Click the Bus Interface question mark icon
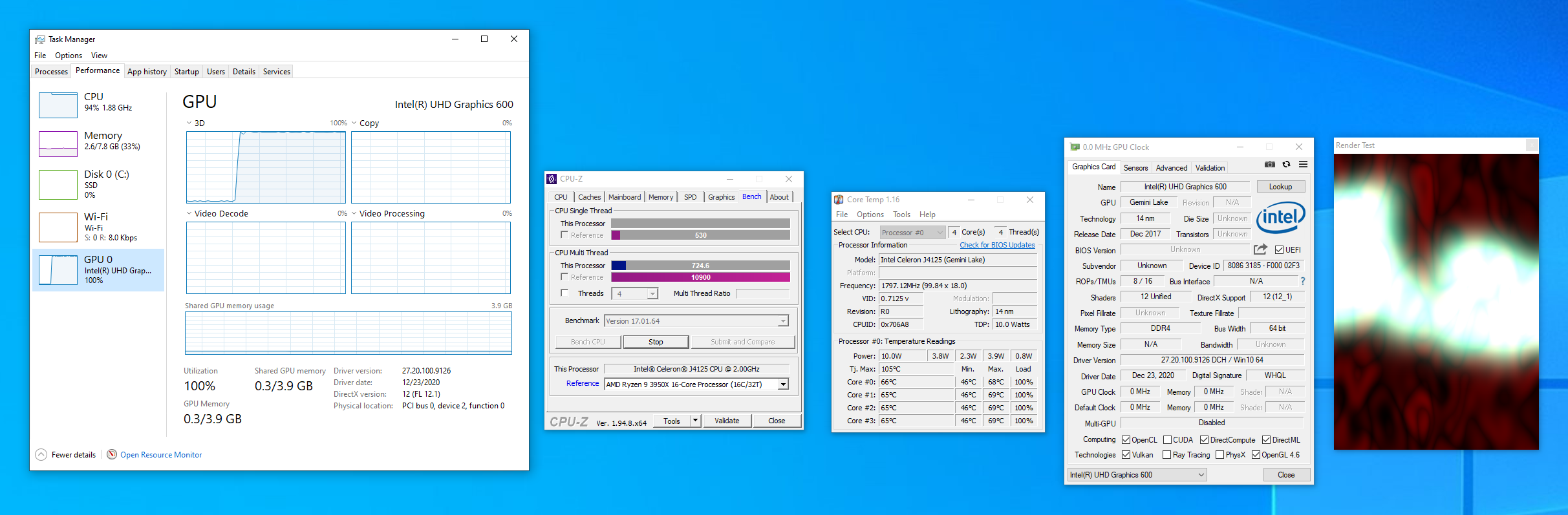This screenshot has height=515, width=1568. tap(1303, 281)
